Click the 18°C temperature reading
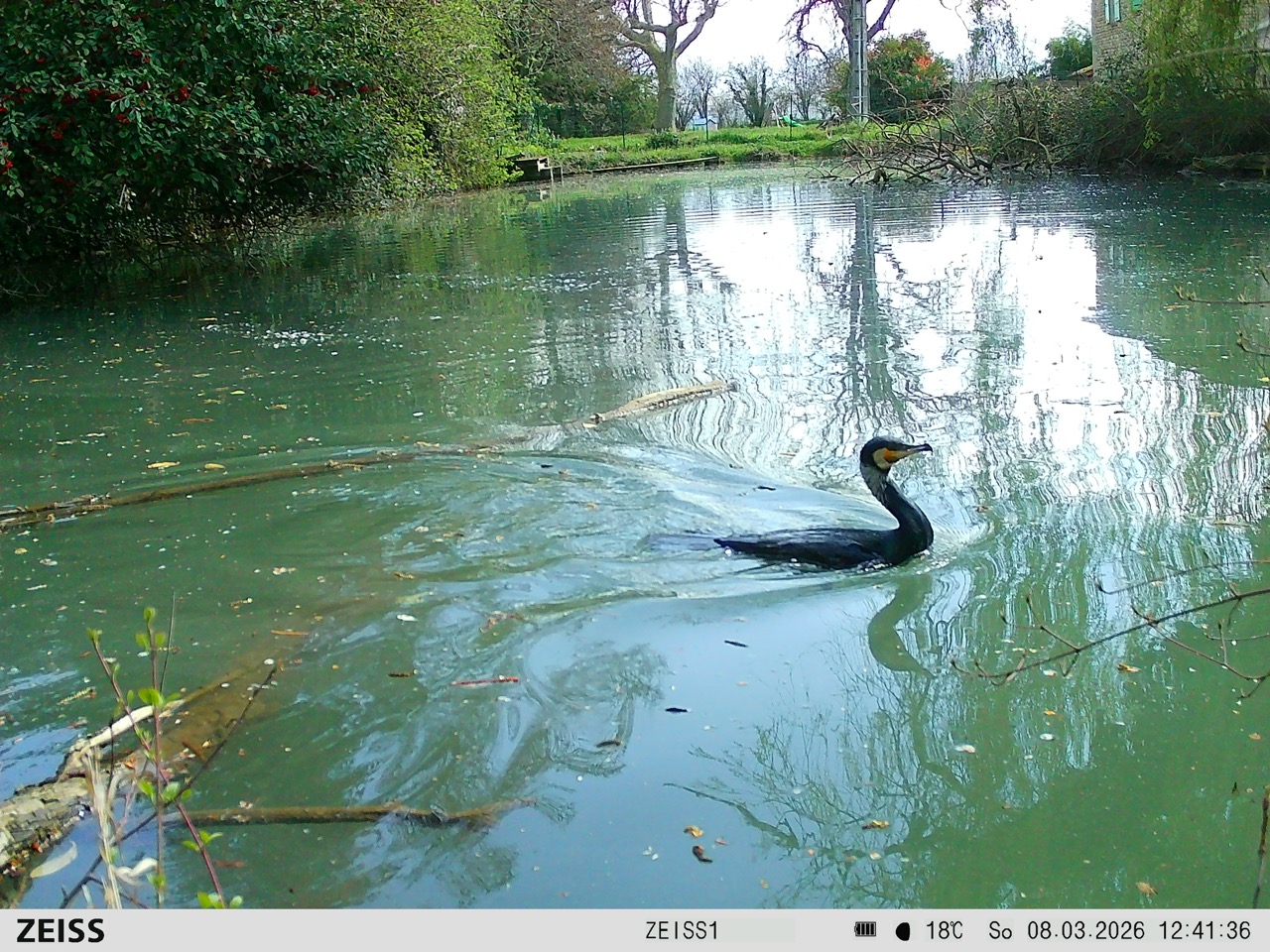The height and width of the screenshot is (952, 1270). pyautogui.click(x=944, y=930)
